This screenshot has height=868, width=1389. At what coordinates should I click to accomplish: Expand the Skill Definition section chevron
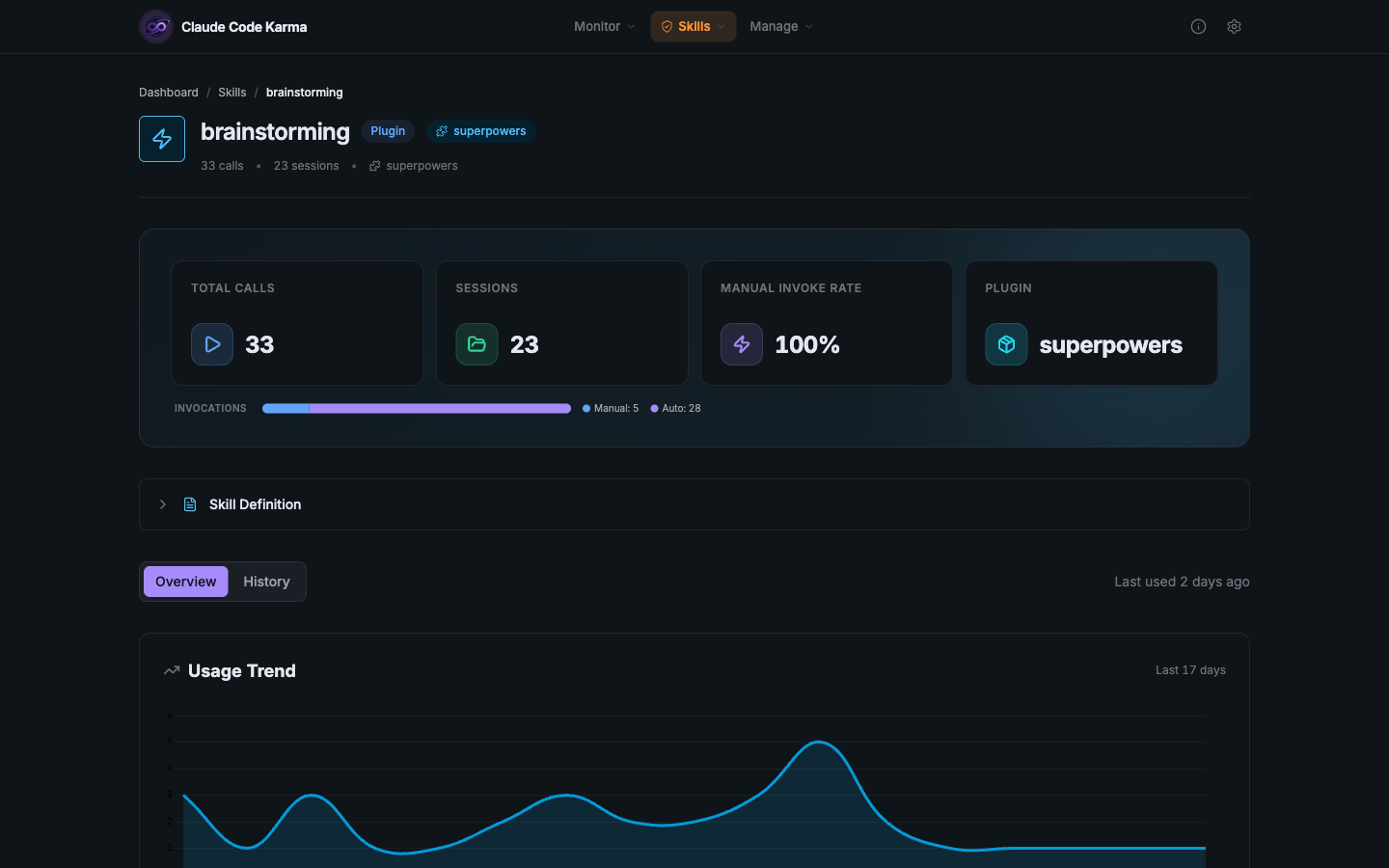point(163,504)
